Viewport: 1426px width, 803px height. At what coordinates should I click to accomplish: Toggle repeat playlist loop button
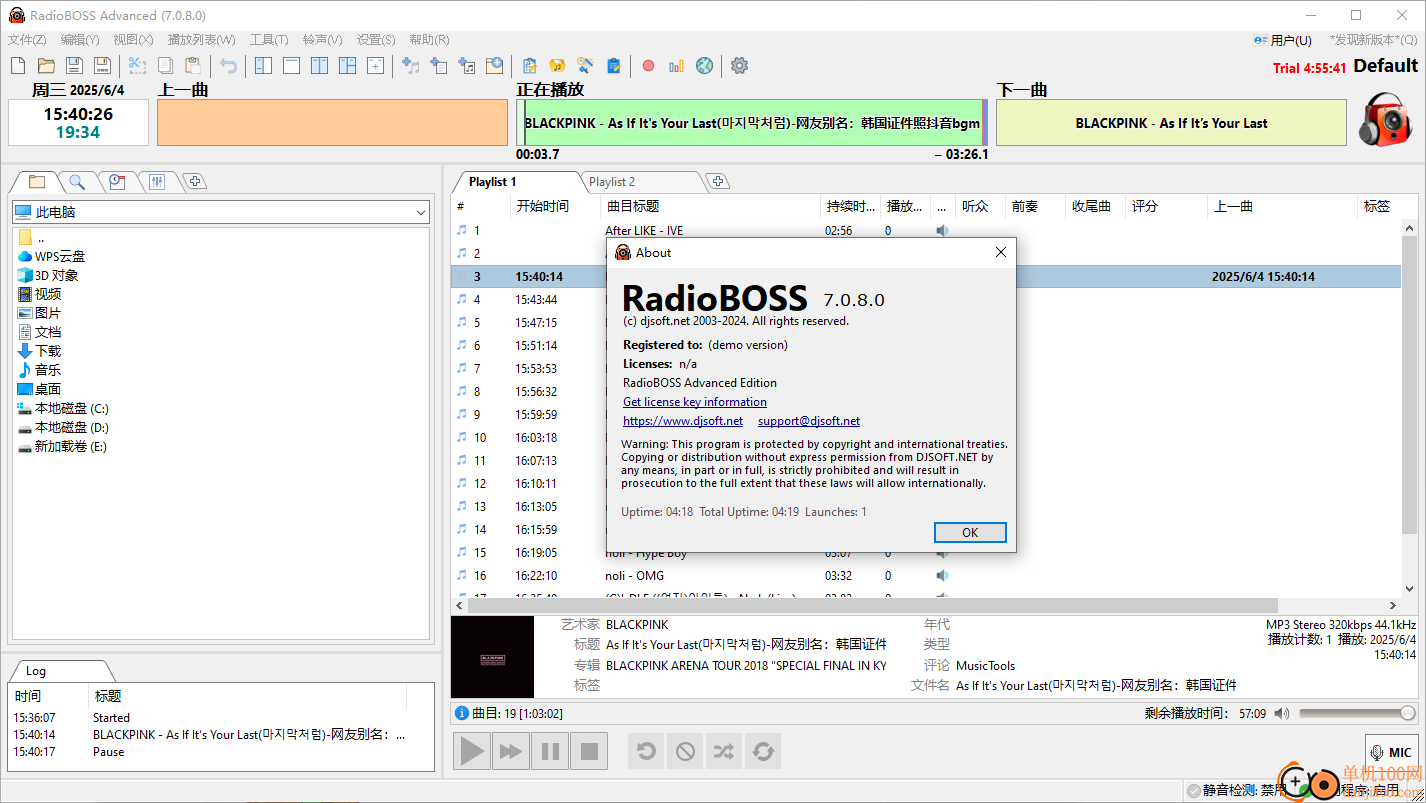(x=763, y=751)
